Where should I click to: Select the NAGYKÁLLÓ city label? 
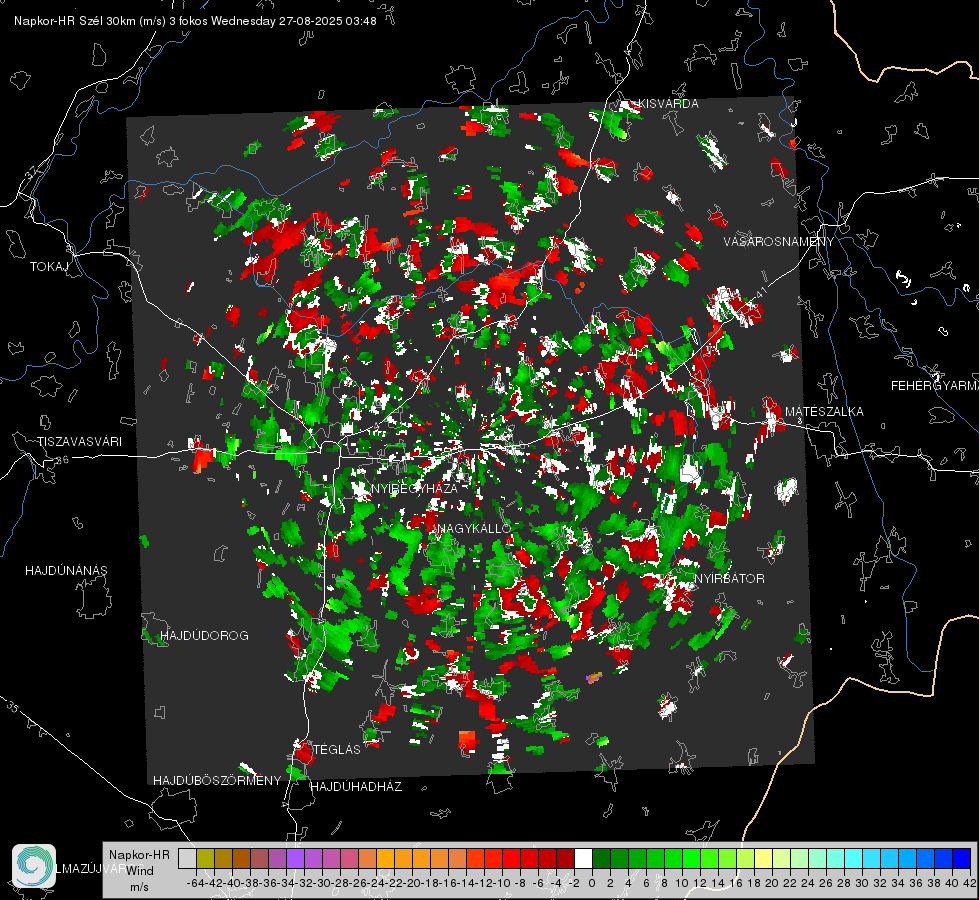474,528
